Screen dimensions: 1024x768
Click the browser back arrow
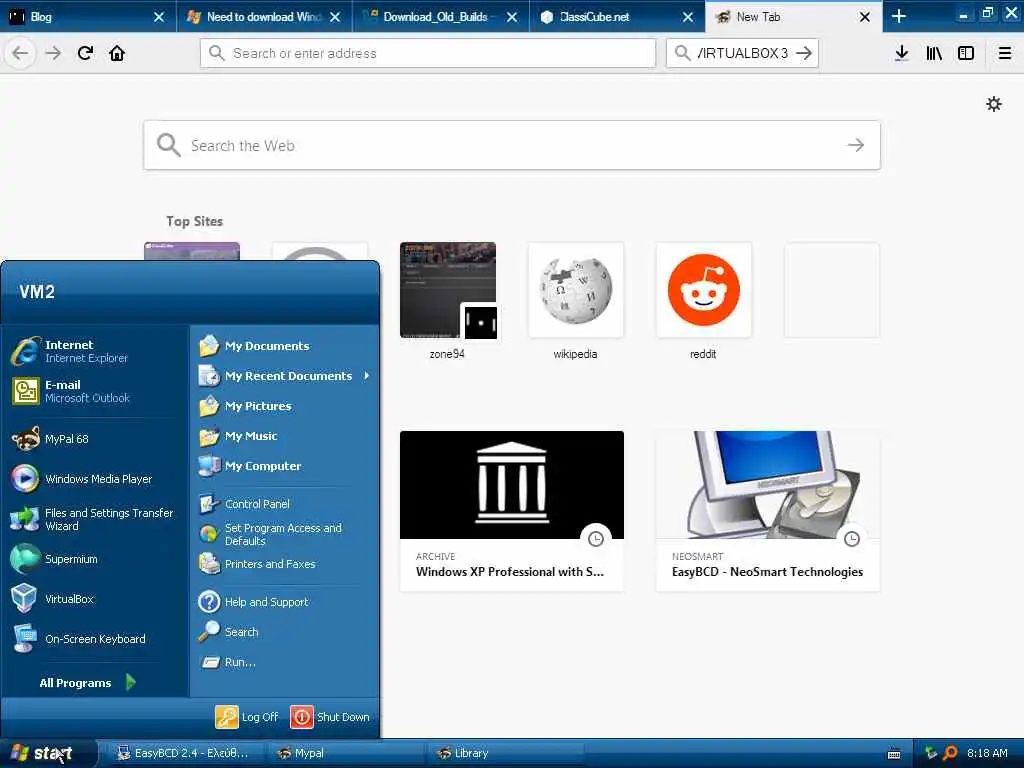click(x=20, y=53)
